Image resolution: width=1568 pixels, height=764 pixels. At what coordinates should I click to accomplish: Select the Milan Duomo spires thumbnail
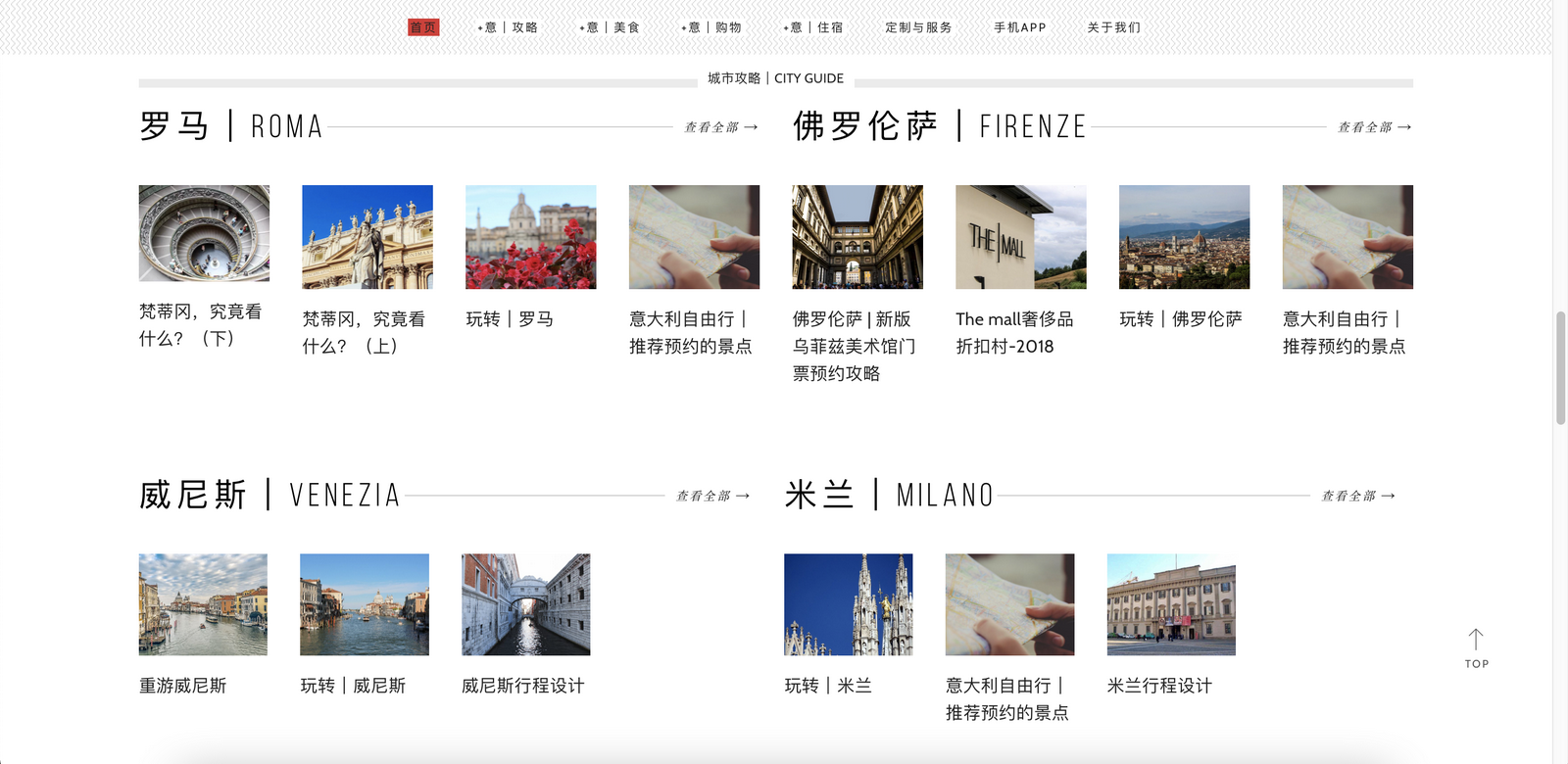click(849, 604)
